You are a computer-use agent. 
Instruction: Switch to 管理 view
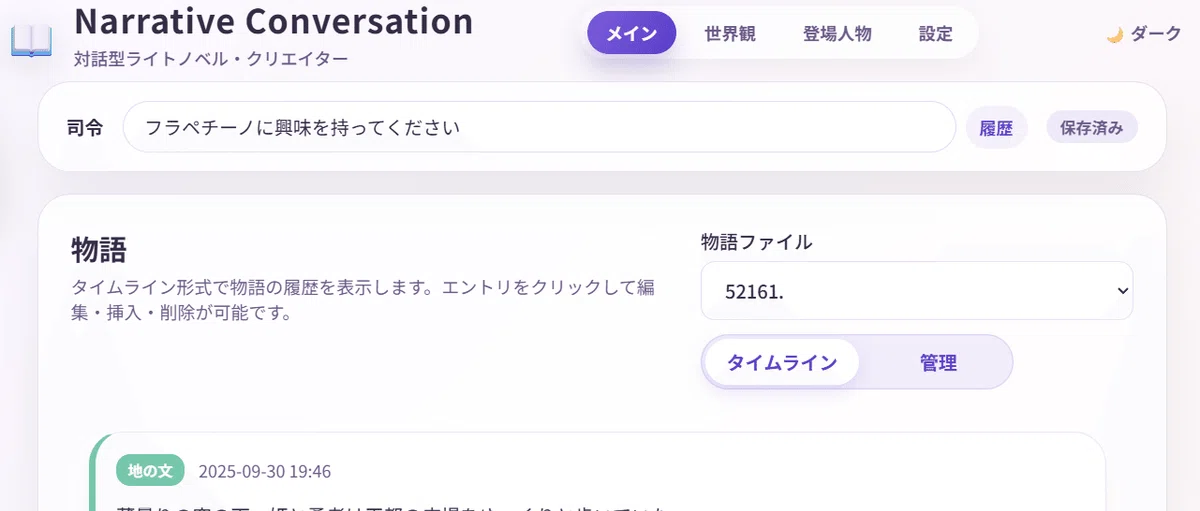938,362
